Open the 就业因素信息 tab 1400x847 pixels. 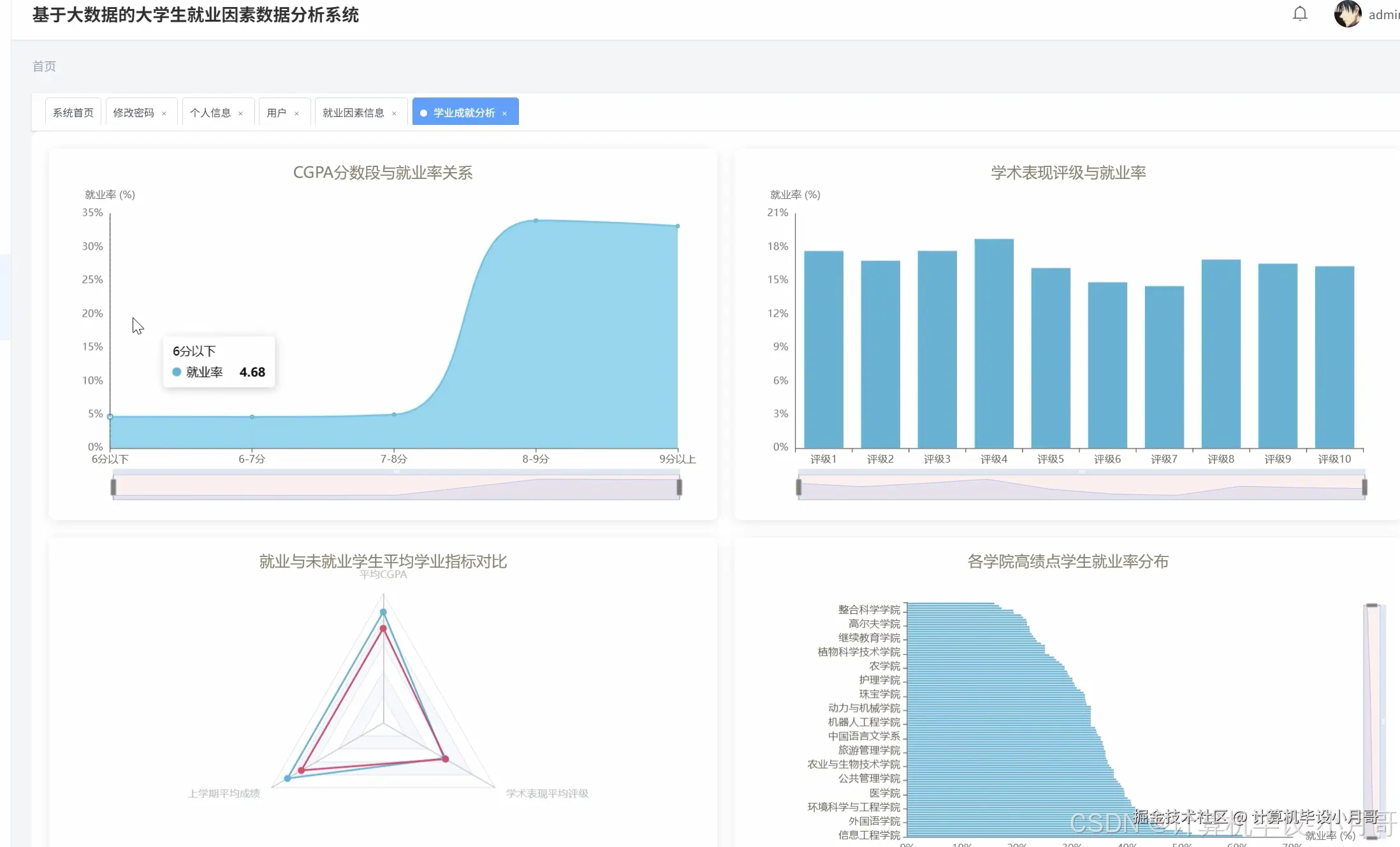353,113
